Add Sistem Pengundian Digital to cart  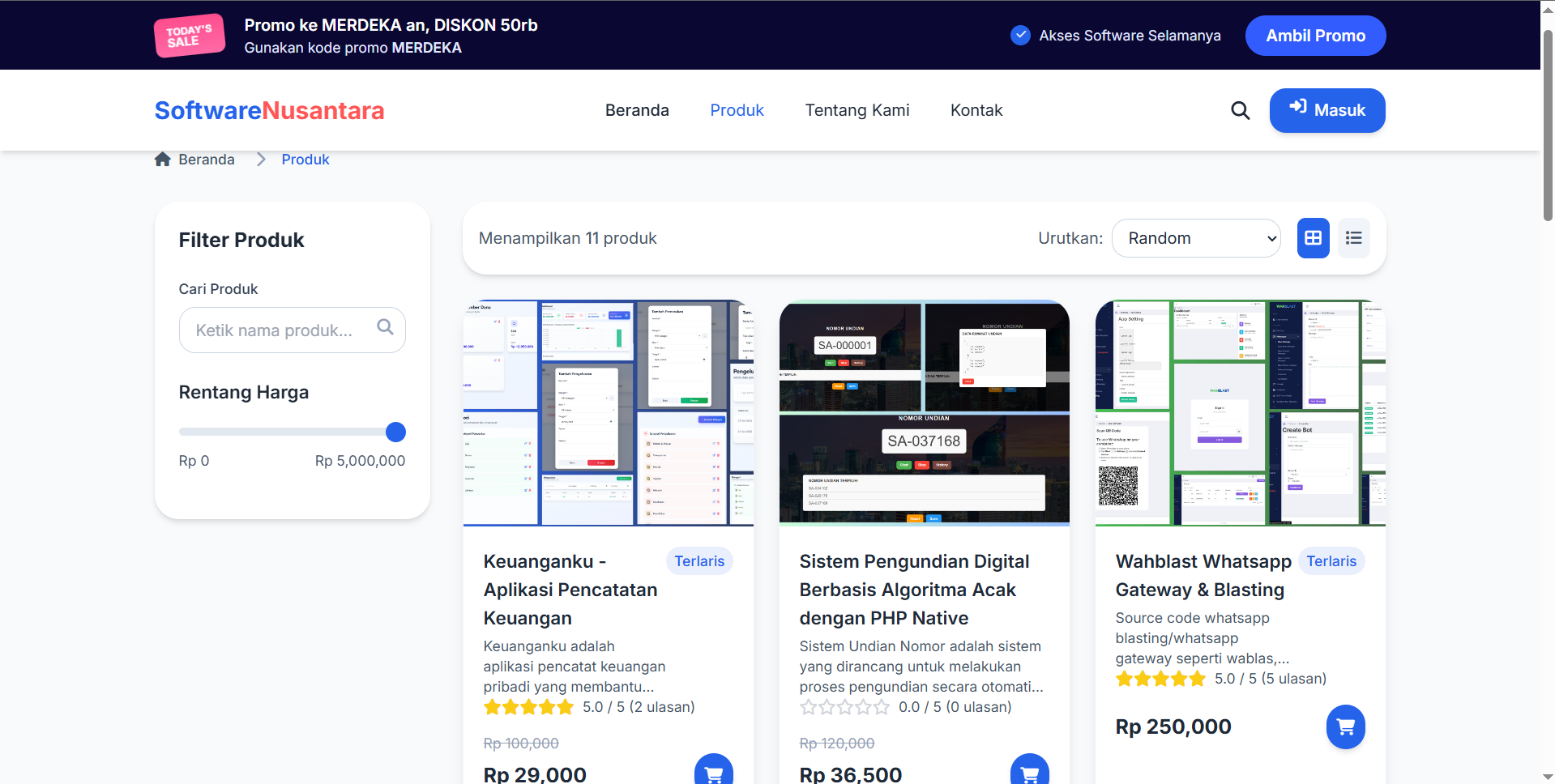click(x=1029, y=770)
